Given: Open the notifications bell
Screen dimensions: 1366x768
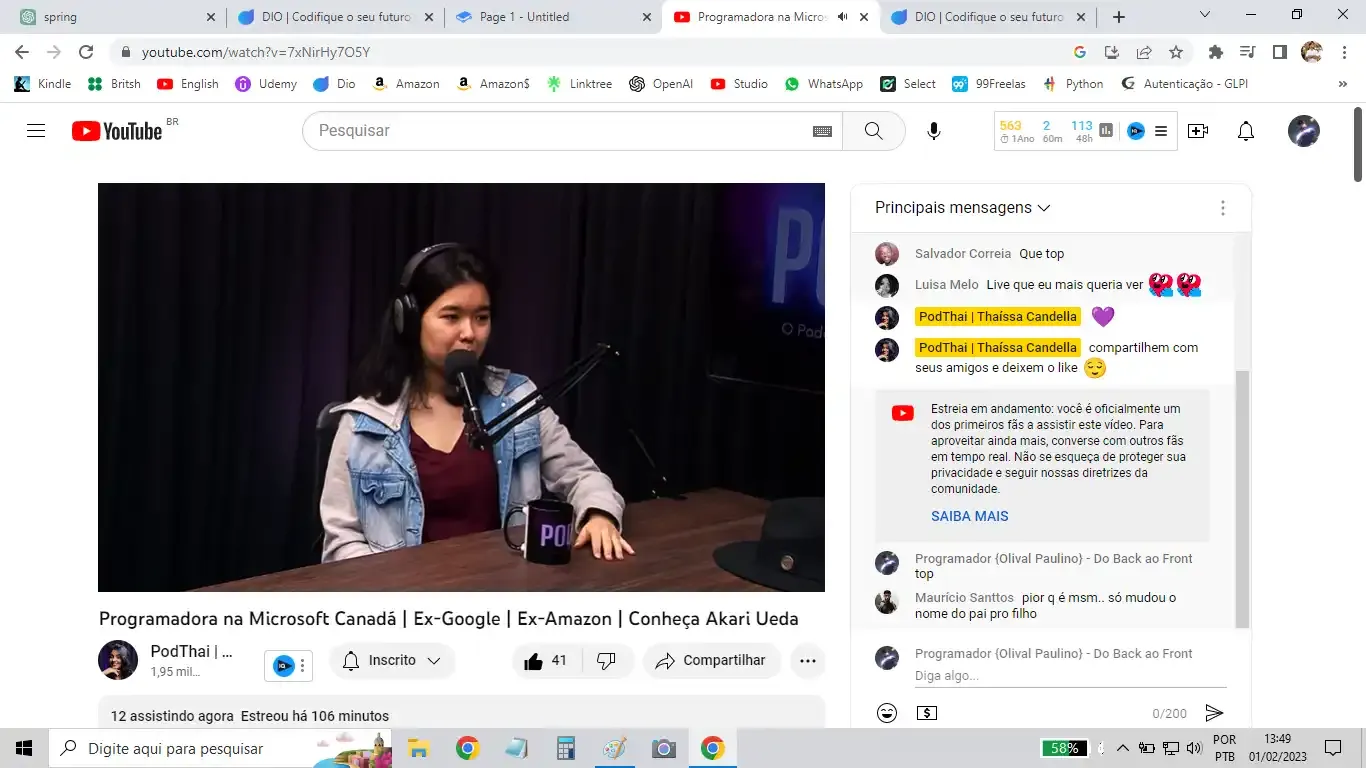Looking at the screenshot, I should click(1245, 131).
